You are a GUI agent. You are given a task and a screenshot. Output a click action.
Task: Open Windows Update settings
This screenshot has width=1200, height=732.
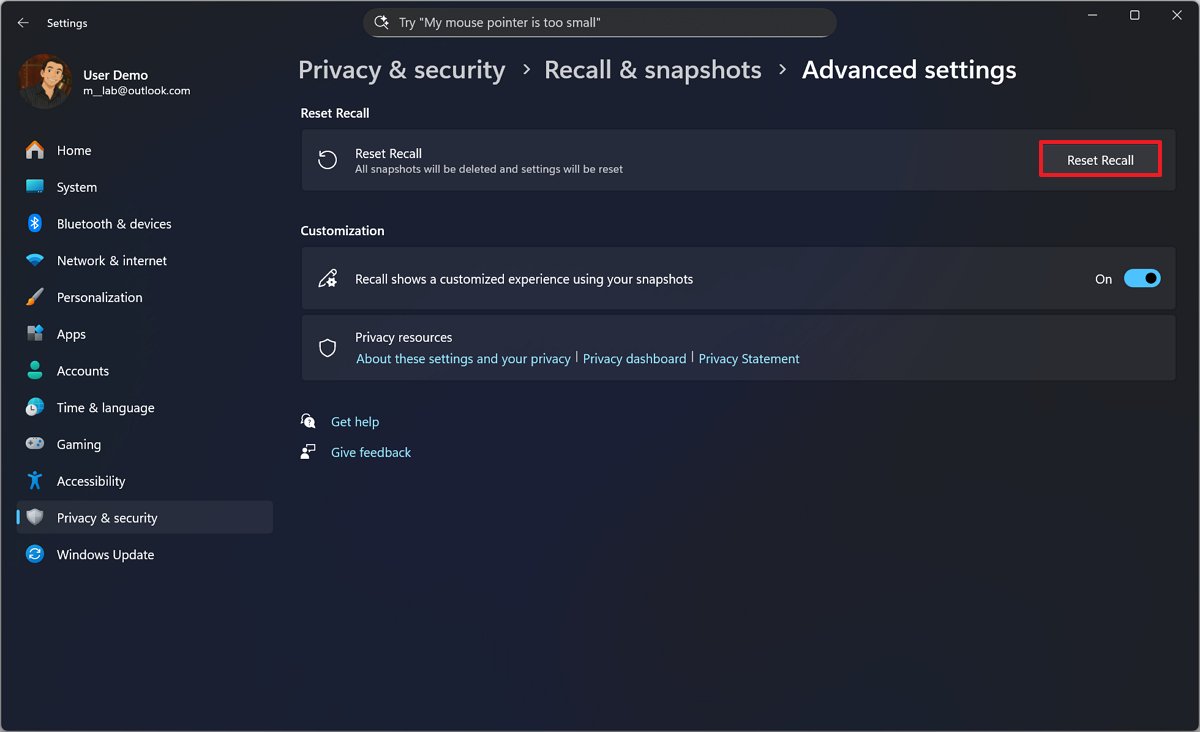tap(104, 554)
